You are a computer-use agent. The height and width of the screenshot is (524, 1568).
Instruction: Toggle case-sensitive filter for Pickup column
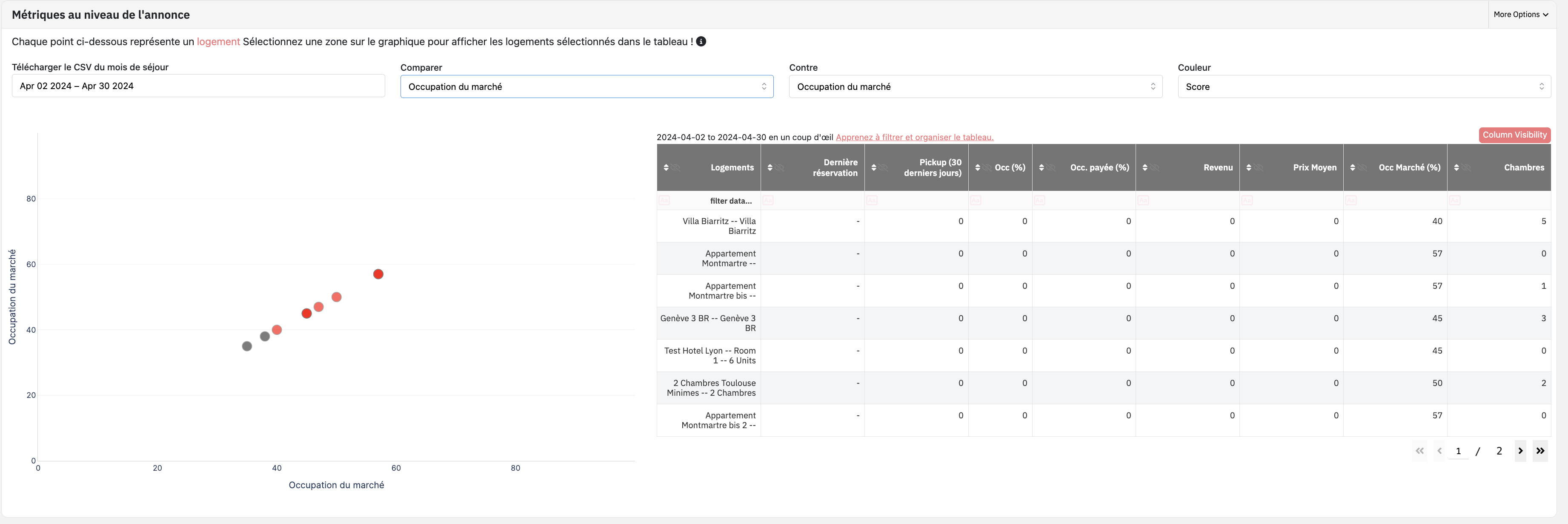872,201
